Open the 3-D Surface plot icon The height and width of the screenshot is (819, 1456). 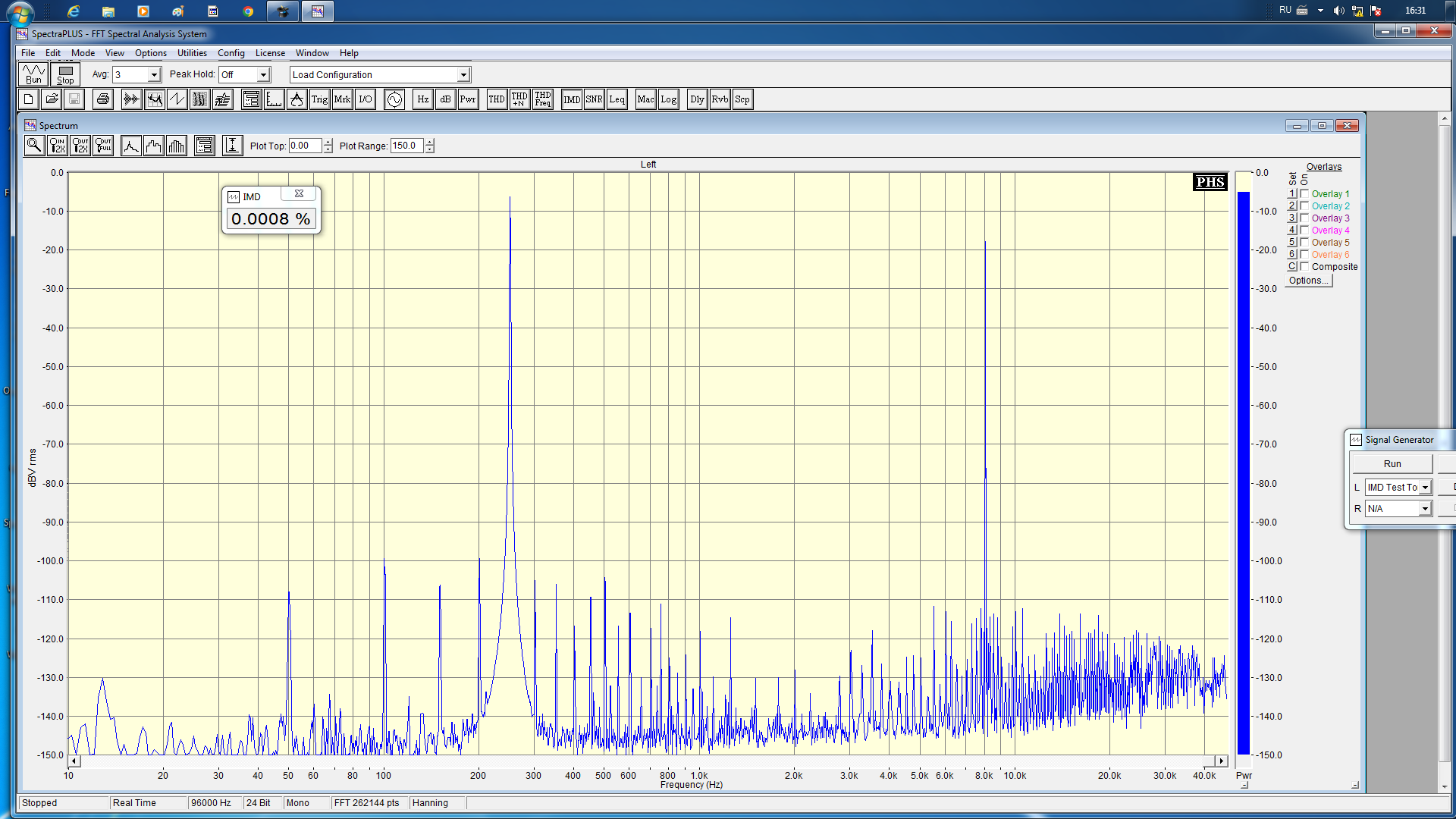pos(223,99)
